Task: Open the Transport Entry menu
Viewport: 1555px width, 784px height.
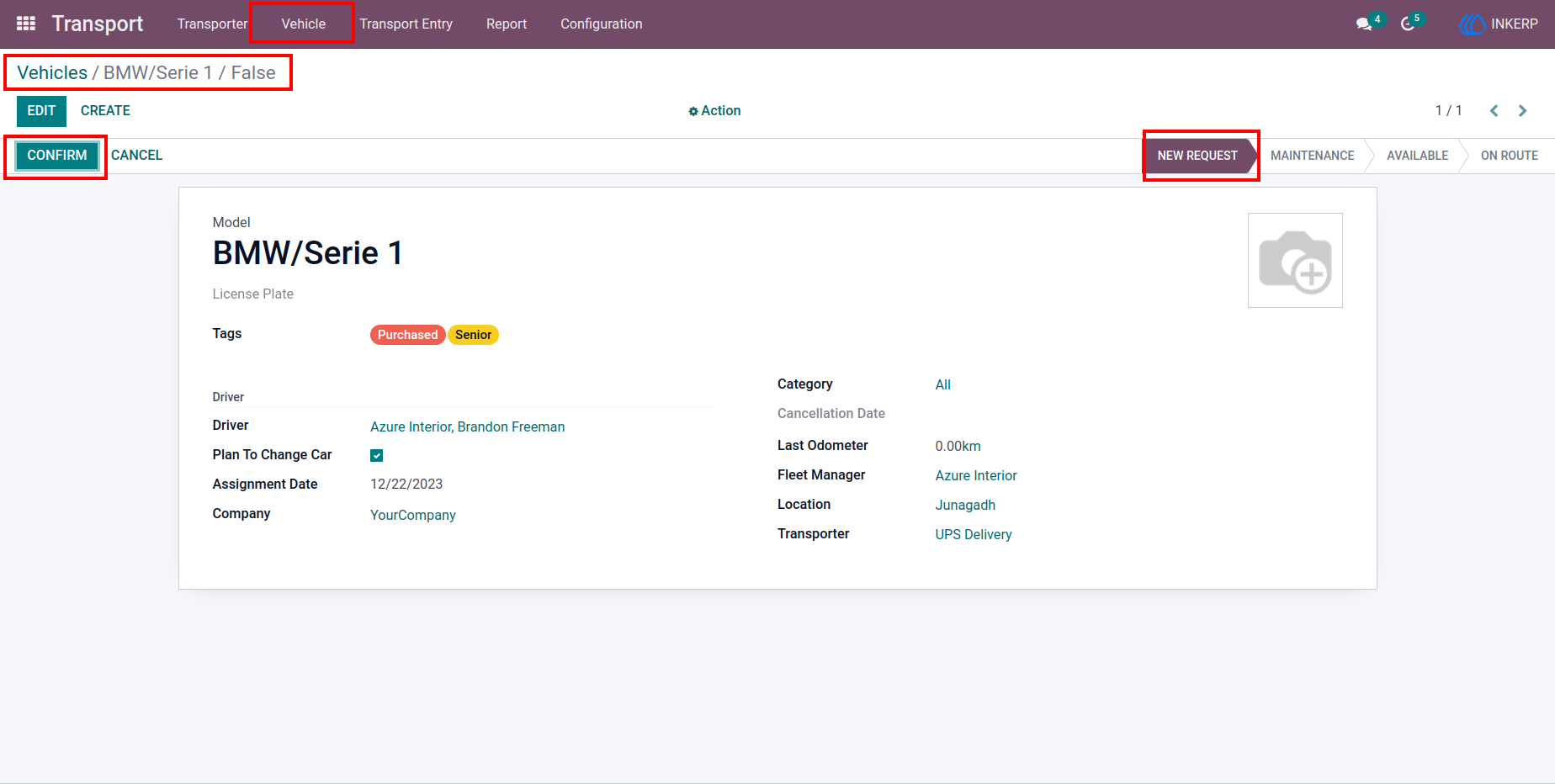Action: (406, 24)
